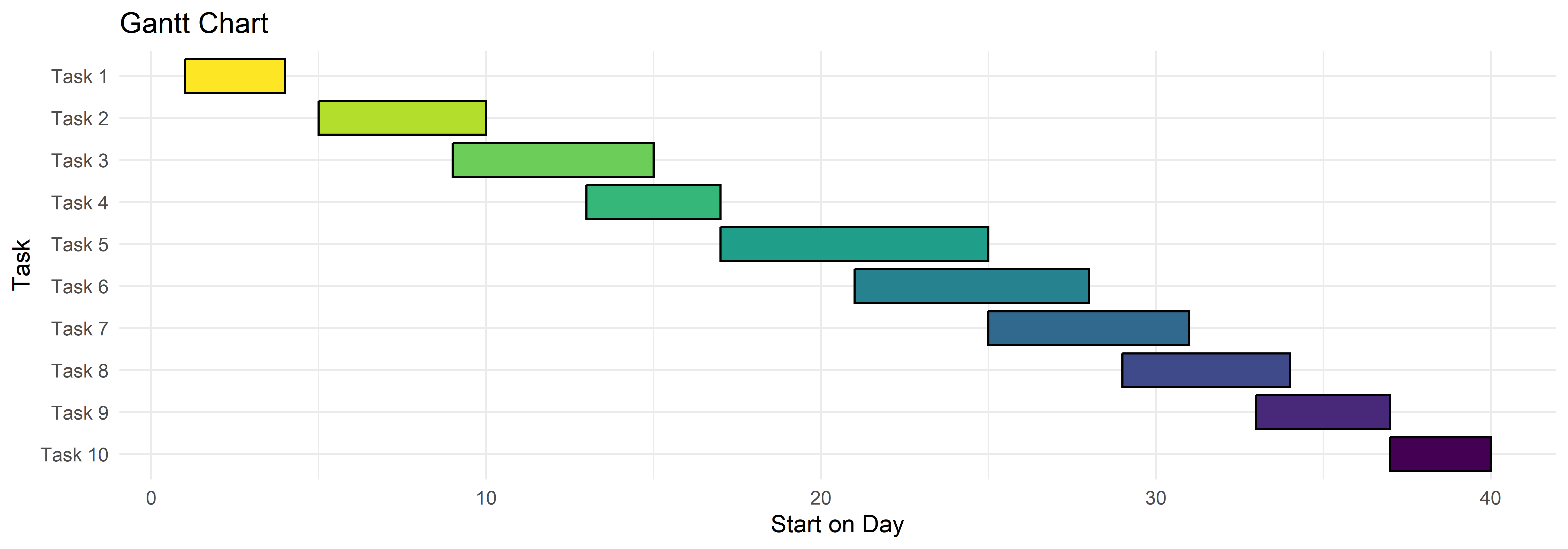
Task: Click the green Task 3 bar
Action: click(x=553, y=160)
